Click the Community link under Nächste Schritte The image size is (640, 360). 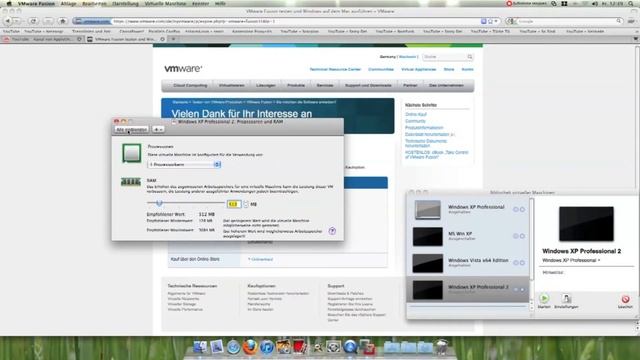[x=415, y=121]
